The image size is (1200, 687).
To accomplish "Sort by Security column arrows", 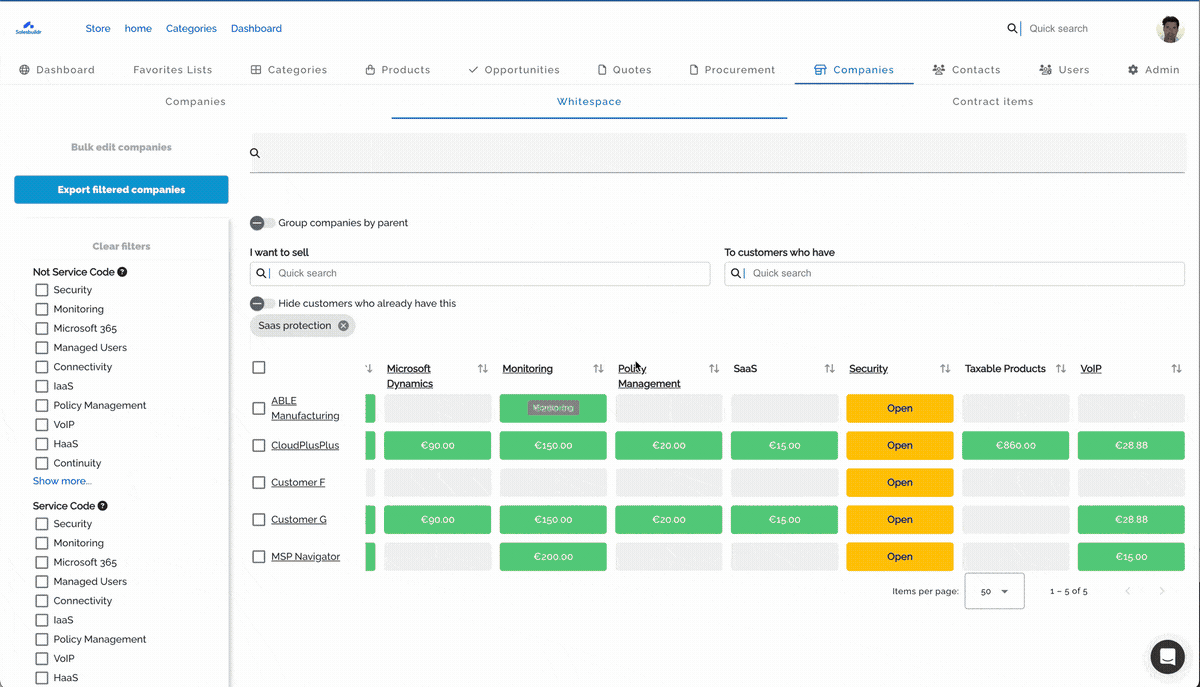I will [x=945, y=369].
